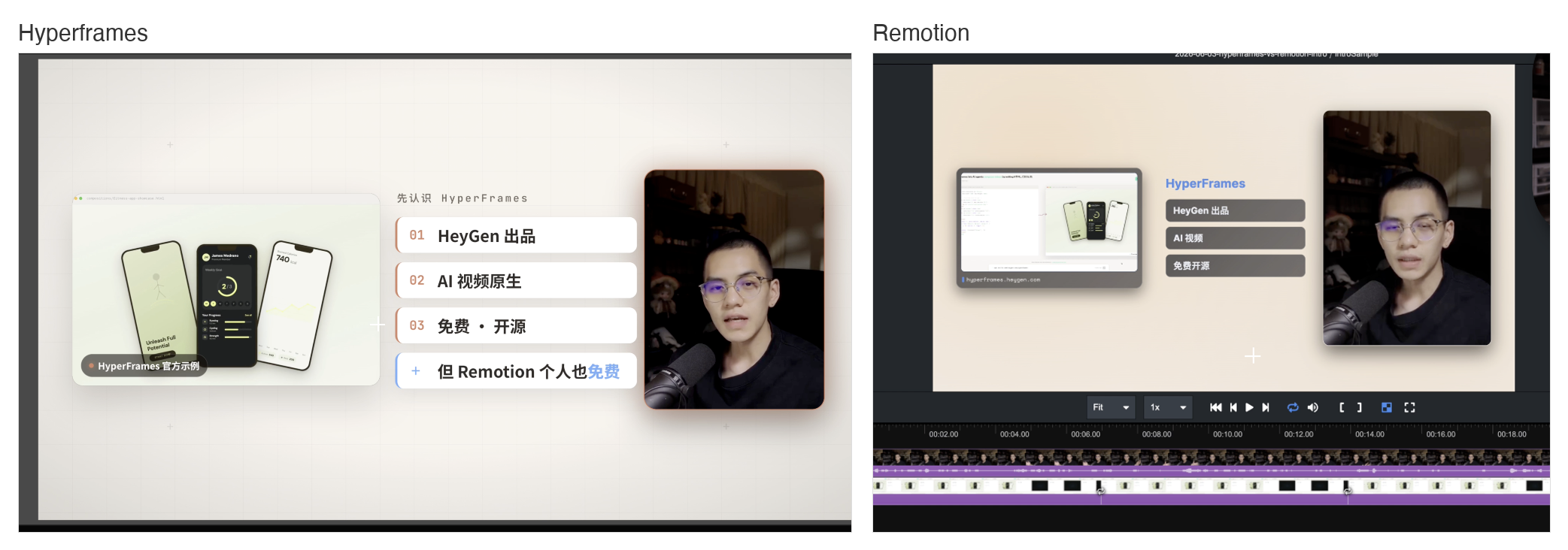Click the 'HyperFrames 官方示例' badge
Screen dimensions: 1568x550
(x=144, y=366)
